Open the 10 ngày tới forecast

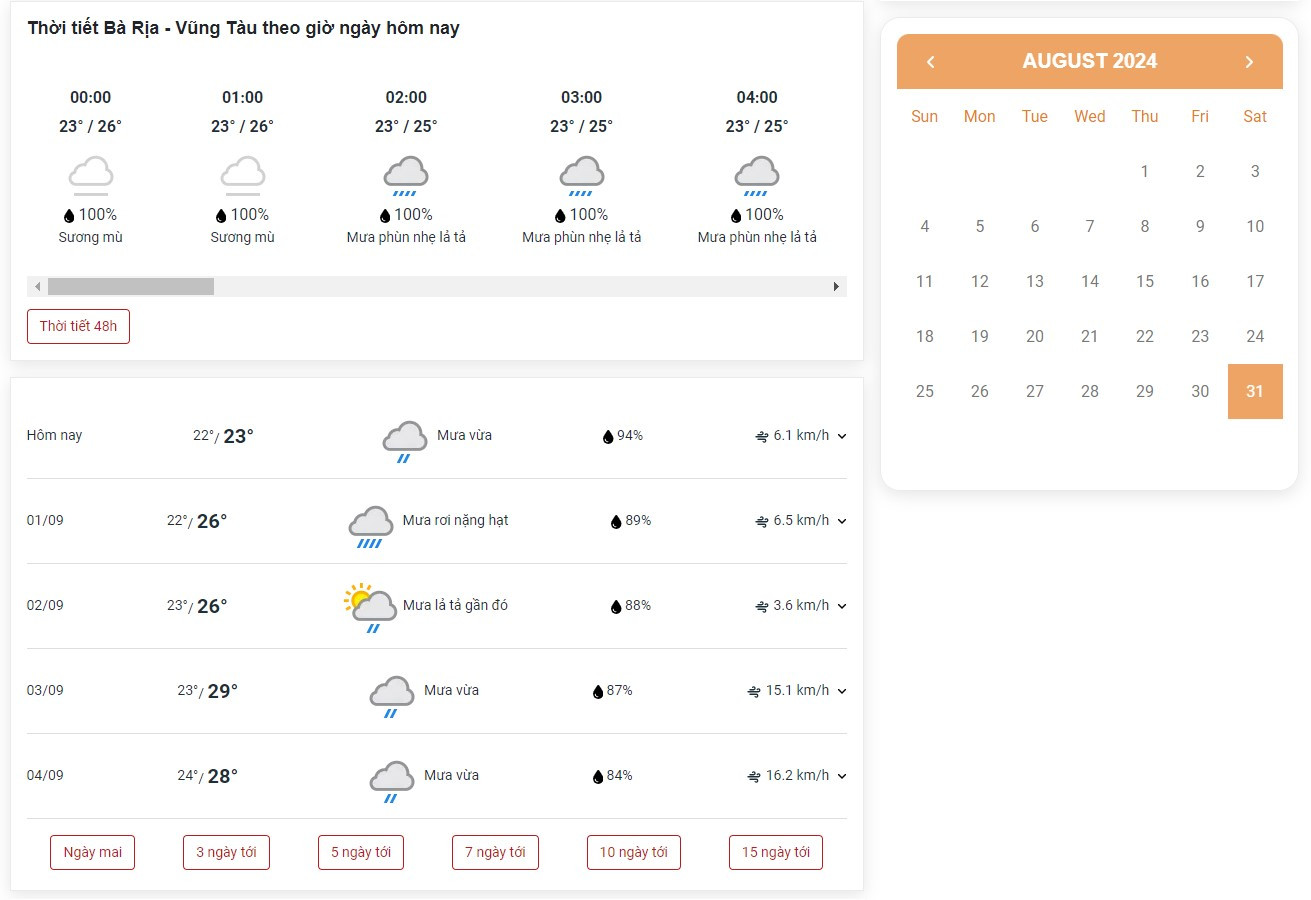click(634, 852)
